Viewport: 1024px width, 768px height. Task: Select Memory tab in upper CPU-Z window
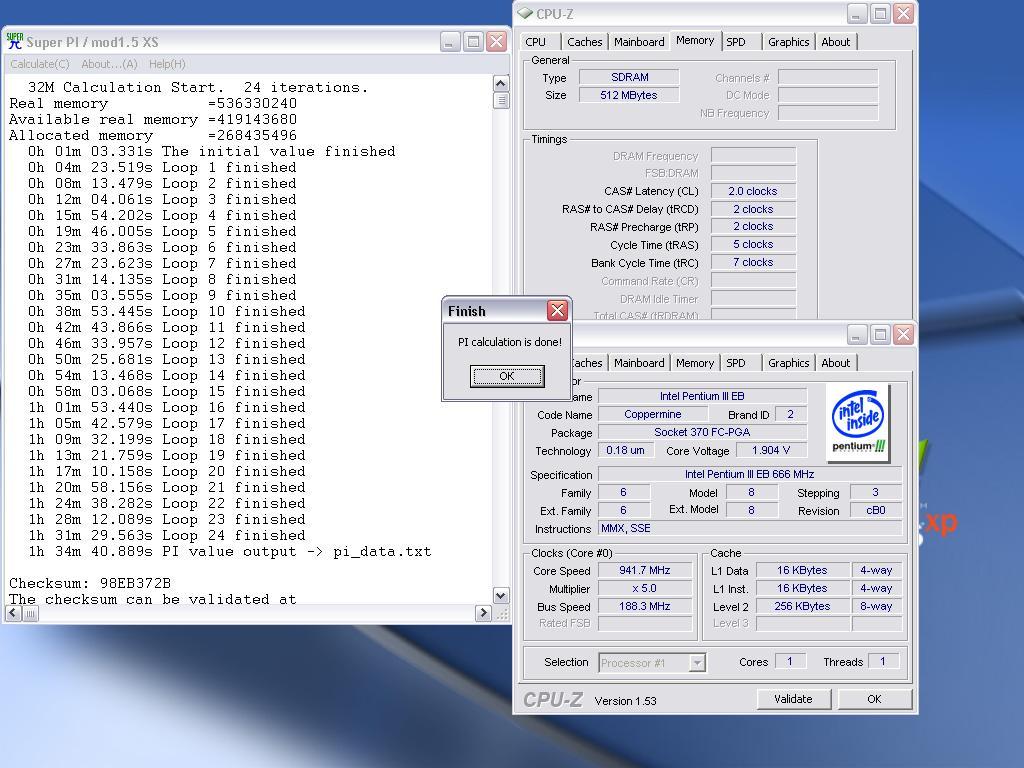695,40
